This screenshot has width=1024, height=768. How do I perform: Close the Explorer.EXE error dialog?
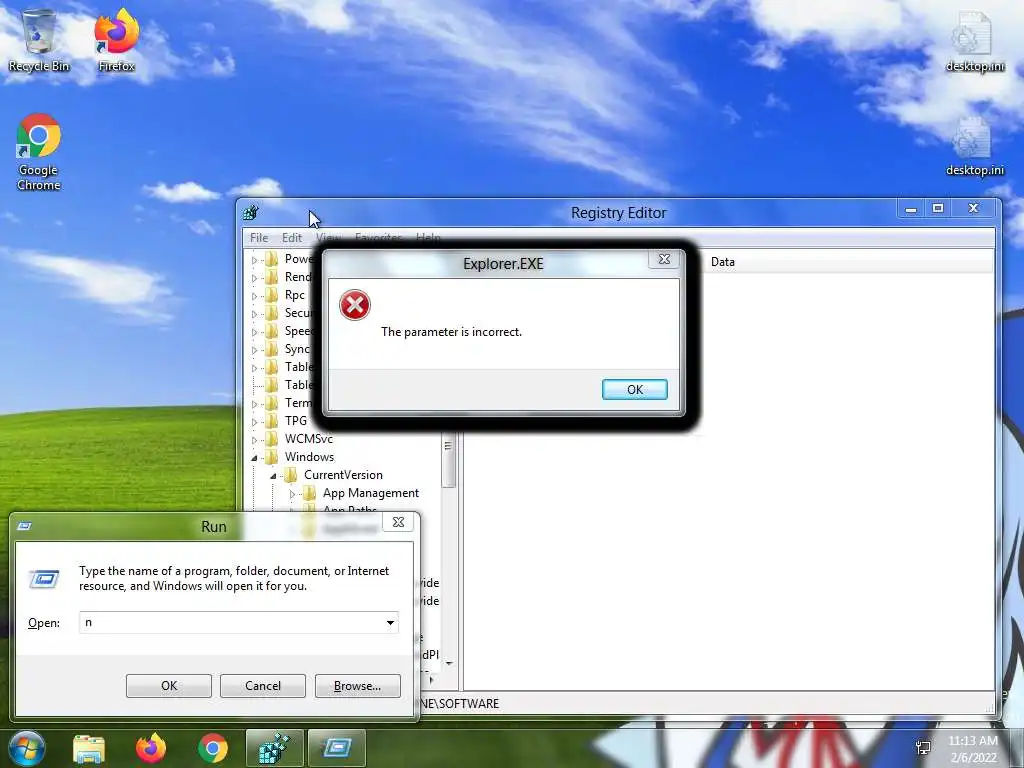tap(664, 259)
